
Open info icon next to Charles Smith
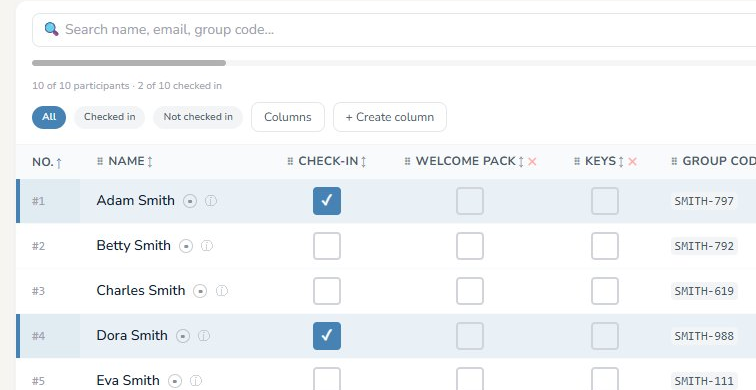tap(221, 291)
